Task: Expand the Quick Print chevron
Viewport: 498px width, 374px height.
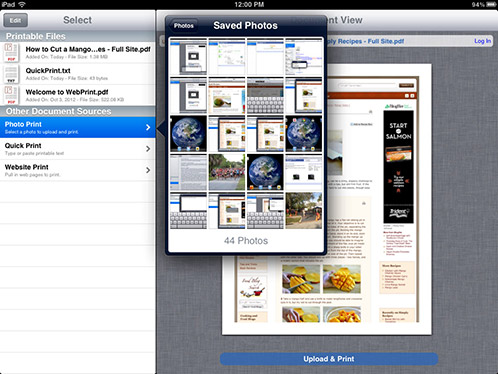Action: click(x=148, y=149)
